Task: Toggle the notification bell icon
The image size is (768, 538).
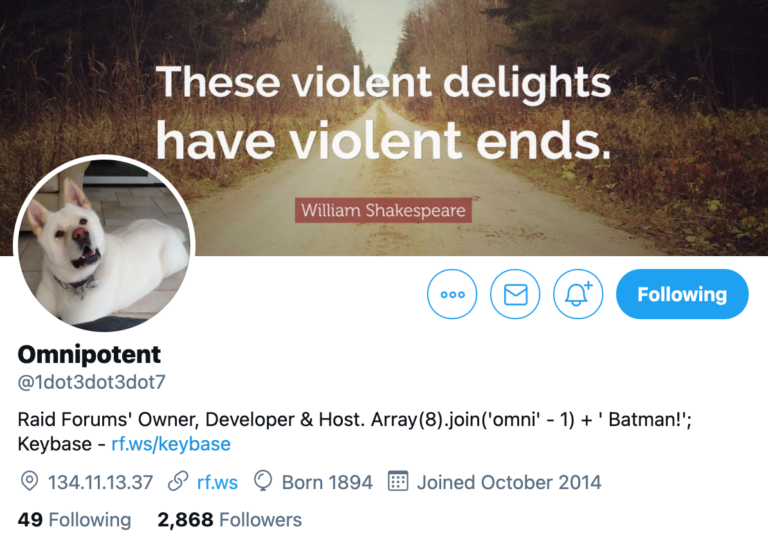Action: click(x=578, y=295)
